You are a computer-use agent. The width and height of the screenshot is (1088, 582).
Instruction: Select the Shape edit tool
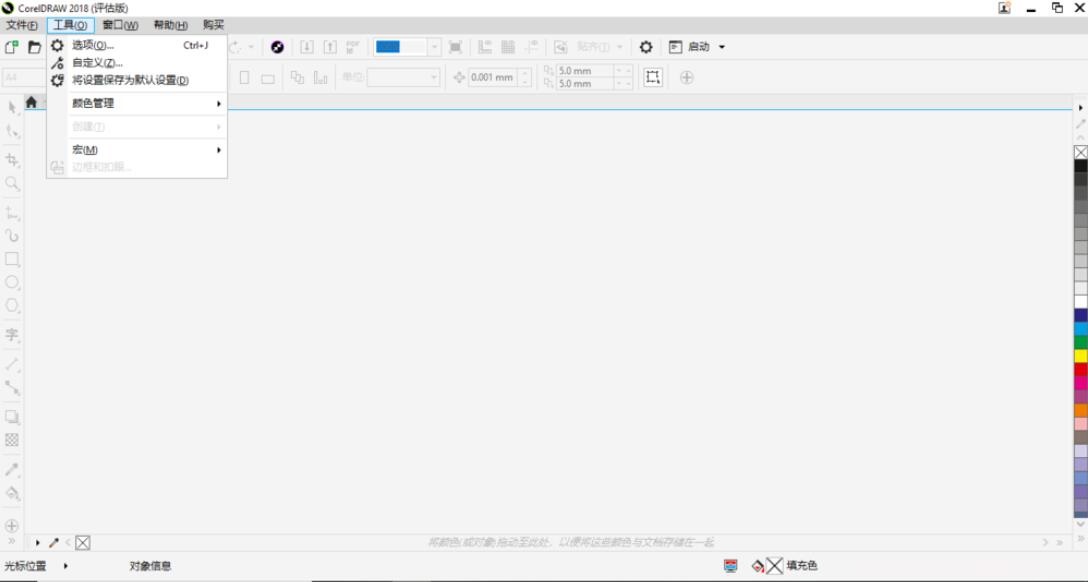tap(12, 131)
